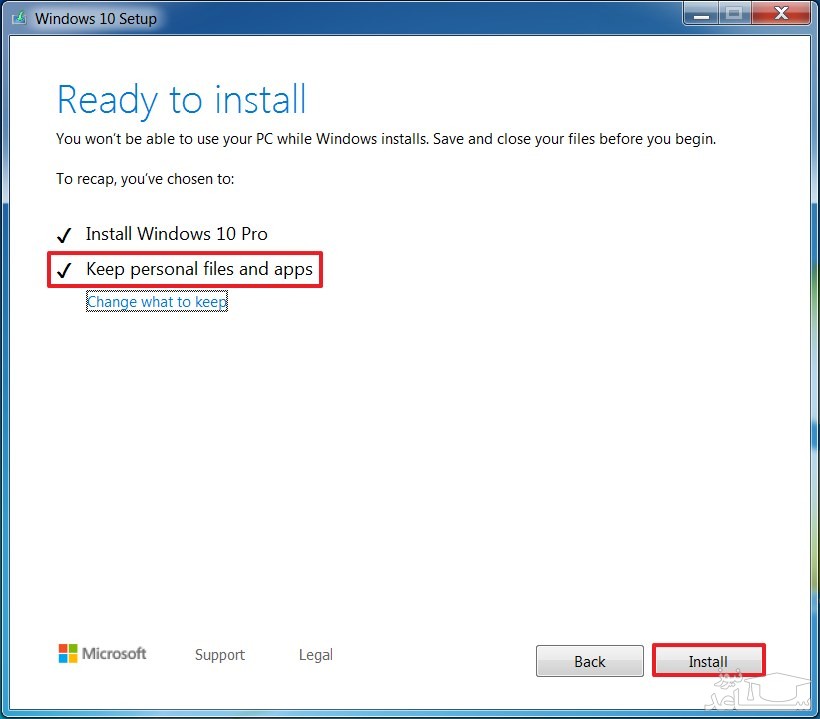820x719 pixels.
Task: Click the 'Ready to install' heading
Action: coord(181,101)
